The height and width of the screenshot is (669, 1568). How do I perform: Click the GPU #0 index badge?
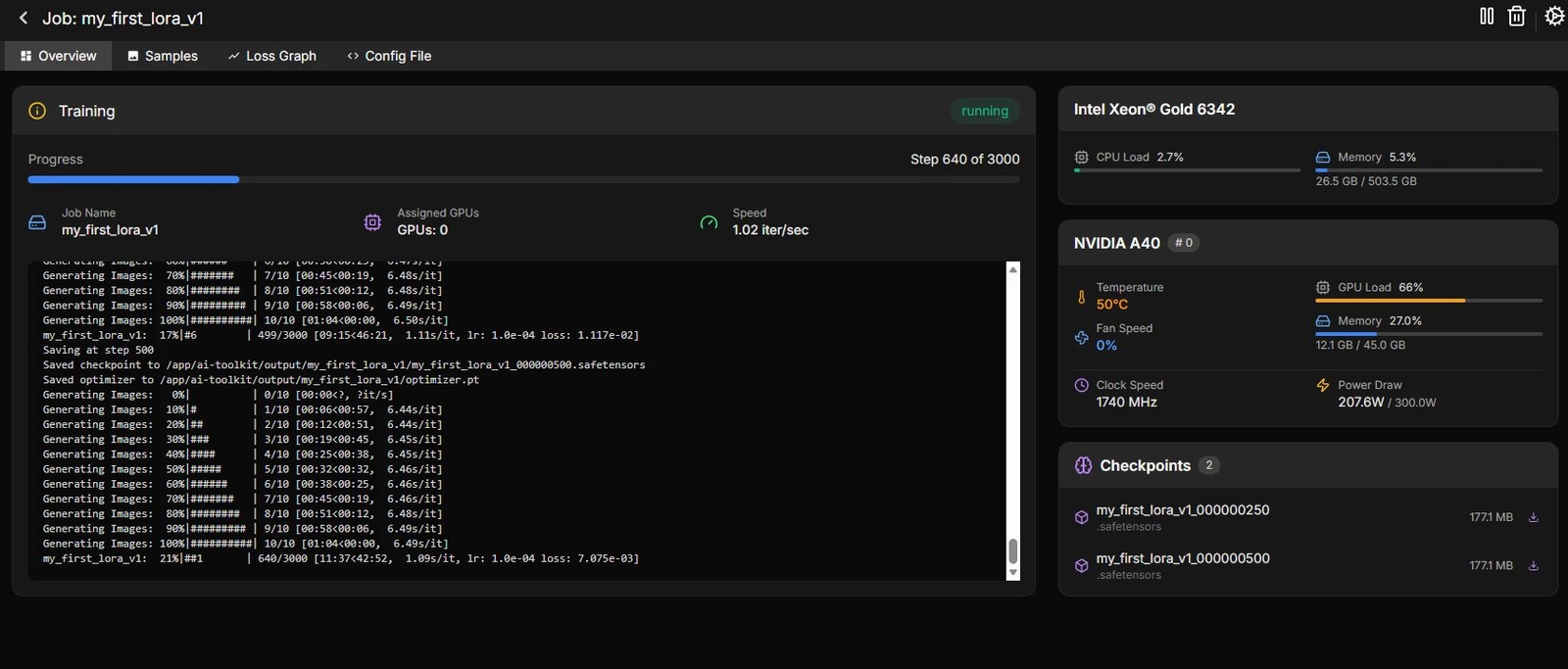point(1184,243)
